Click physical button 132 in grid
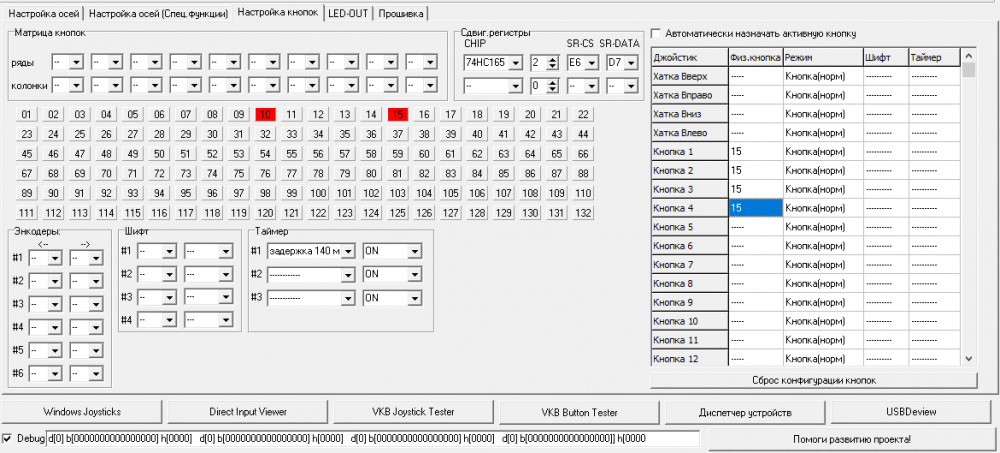The height and width of the screenshot is (453, 1000). pos(583,213)
